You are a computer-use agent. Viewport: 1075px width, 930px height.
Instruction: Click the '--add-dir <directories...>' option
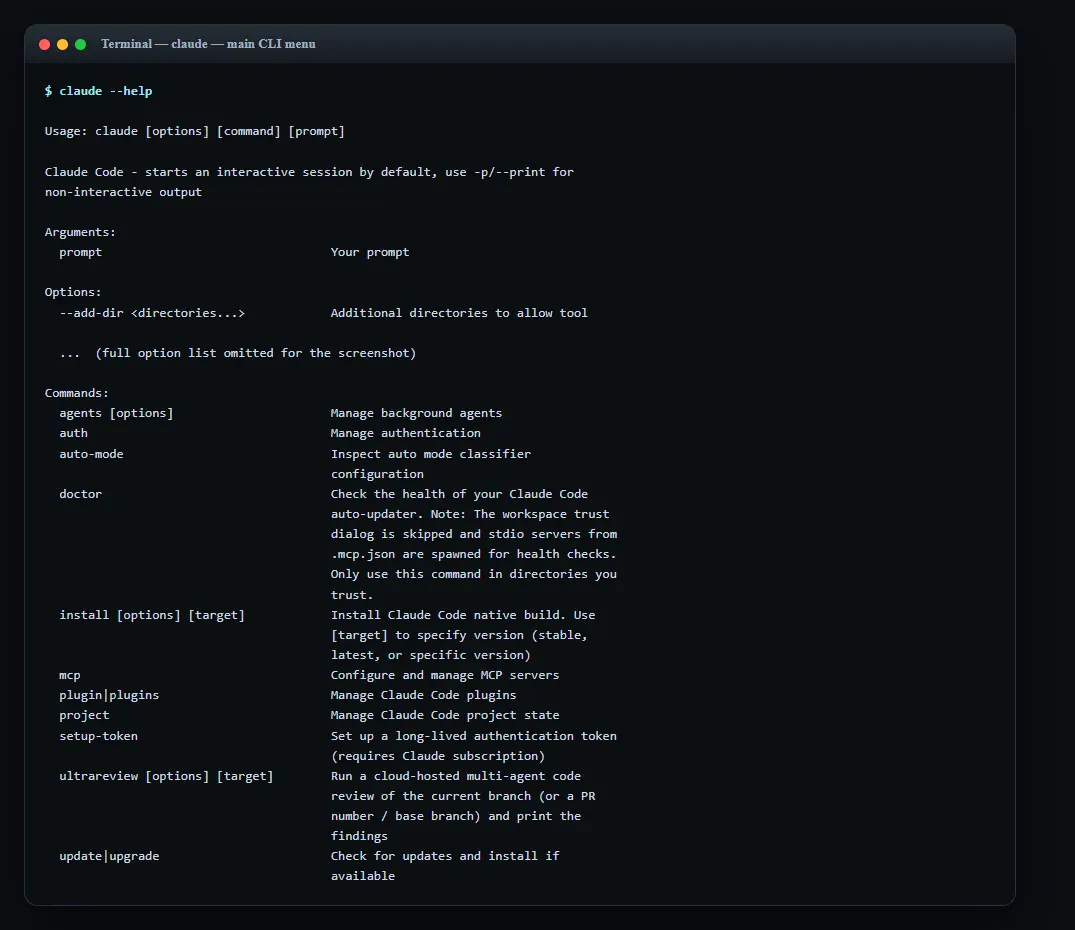click(x=152, y=313)
